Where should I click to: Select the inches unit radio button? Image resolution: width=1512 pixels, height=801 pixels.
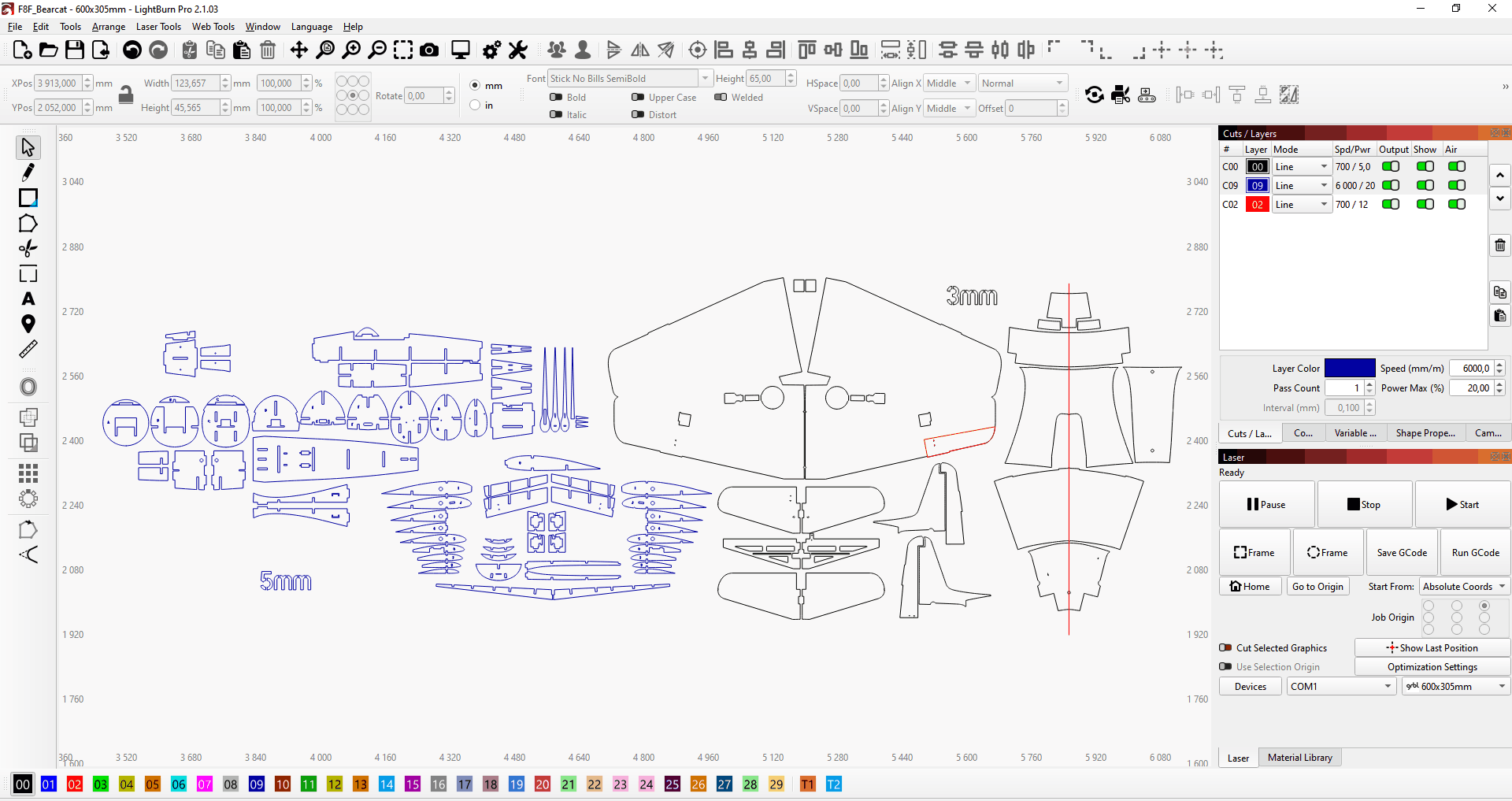(475, 105)
